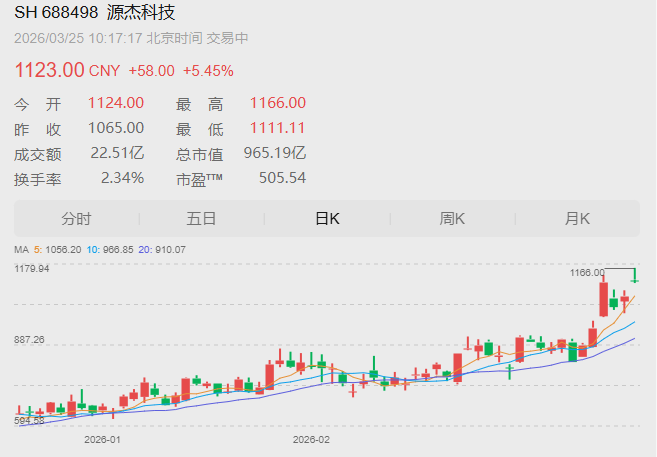Click the MA 20 value 910.07 label
Screen dimensions: 657x457
tap(166, 249)
